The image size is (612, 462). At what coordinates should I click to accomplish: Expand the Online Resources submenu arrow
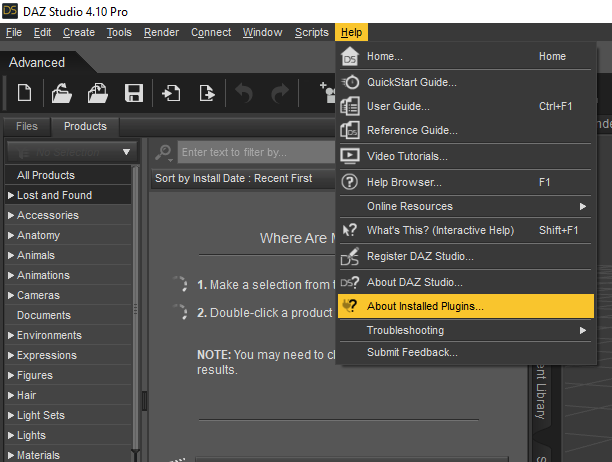point(583,206)
